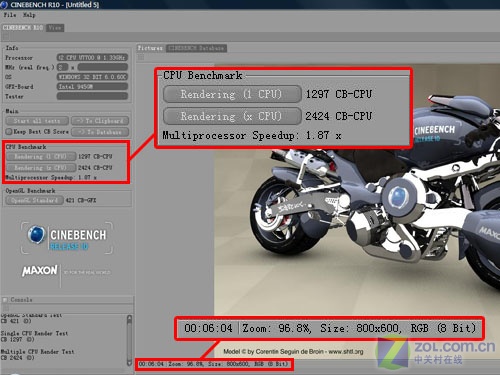The width and height of the screenshot is (500, 375).
Task: Run the Rendering (x CPU) test in left panel
Action: coord(40,168)
